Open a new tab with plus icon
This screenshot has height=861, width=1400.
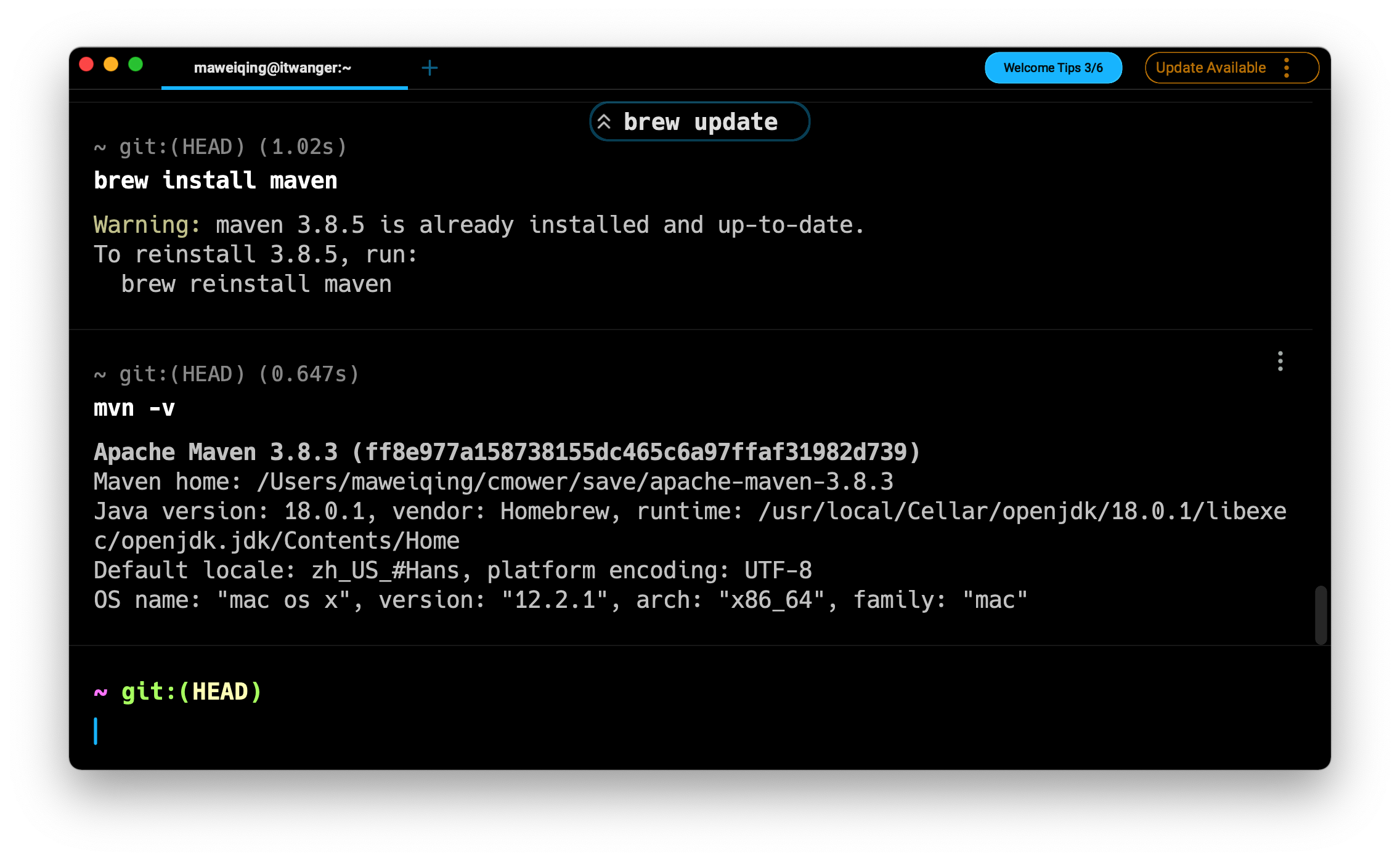429,68
